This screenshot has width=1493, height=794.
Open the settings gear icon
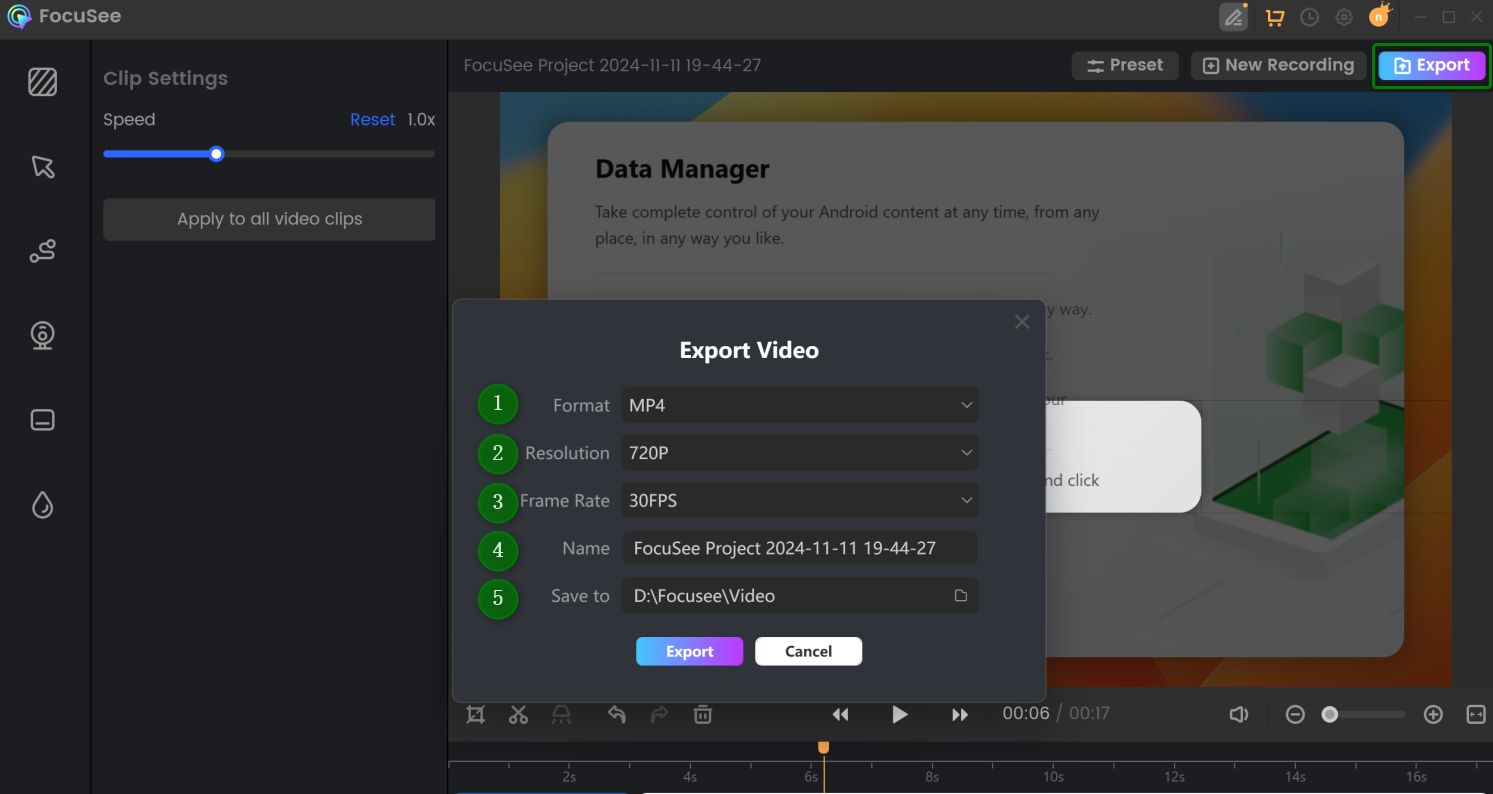pos(1344,17)
